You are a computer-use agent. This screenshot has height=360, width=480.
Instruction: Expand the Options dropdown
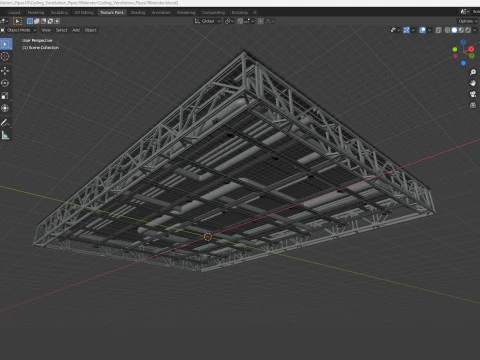coord(467,21)
